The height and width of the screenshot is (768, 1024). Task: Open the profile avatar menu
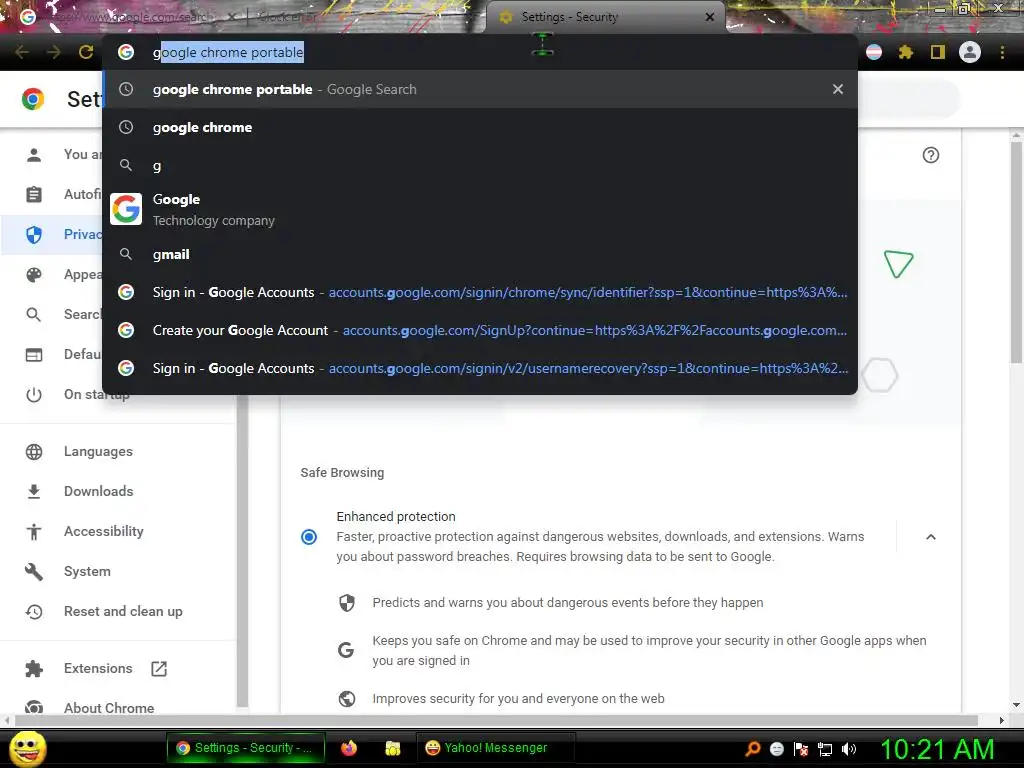coord(970,52)
